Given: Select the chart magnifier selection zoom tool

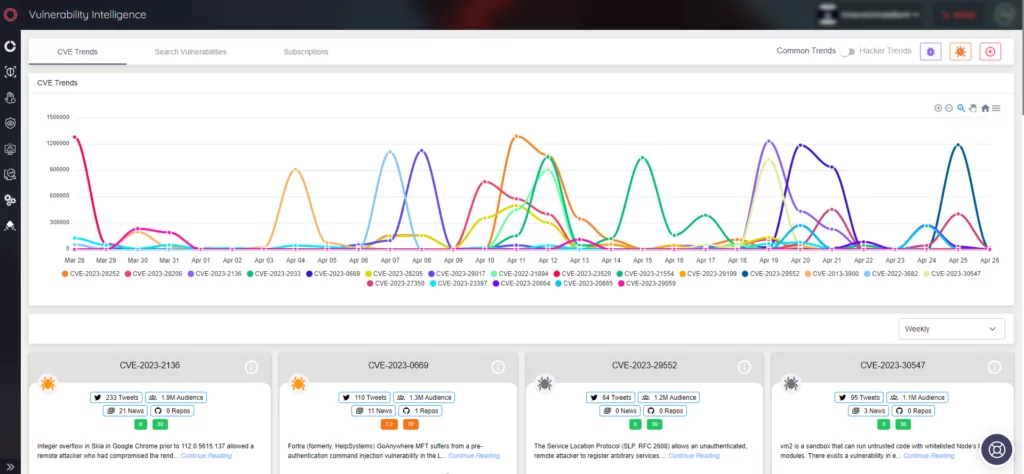Looking at the screenshot, I should tap(961, 108).
